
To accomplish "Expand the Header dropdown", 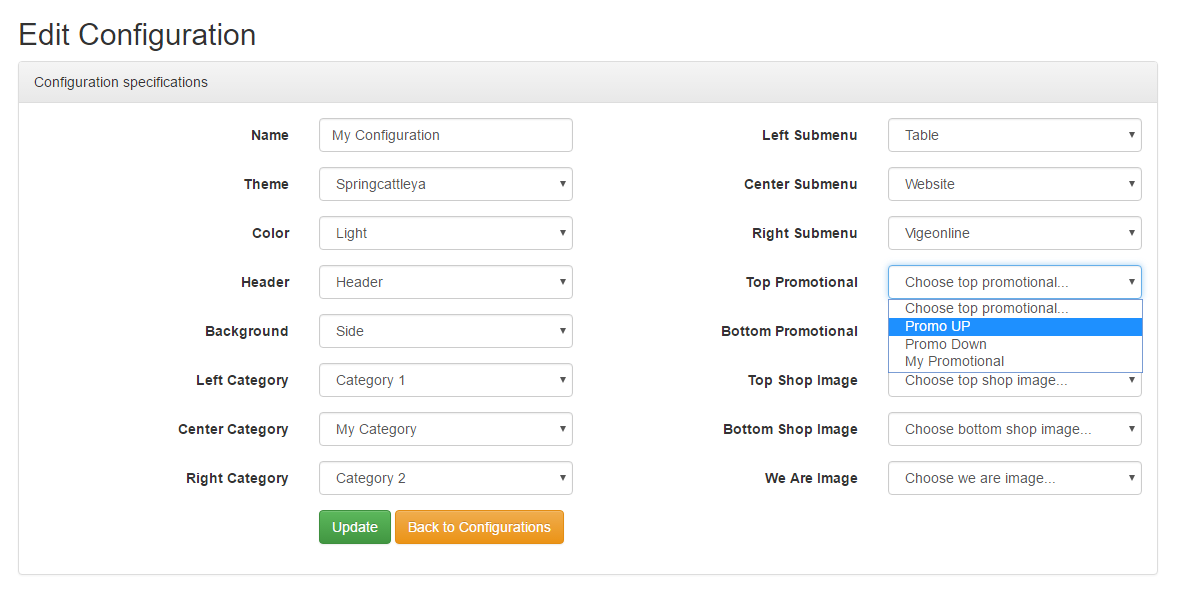I will pyautogui.click(x=446, y=282).
